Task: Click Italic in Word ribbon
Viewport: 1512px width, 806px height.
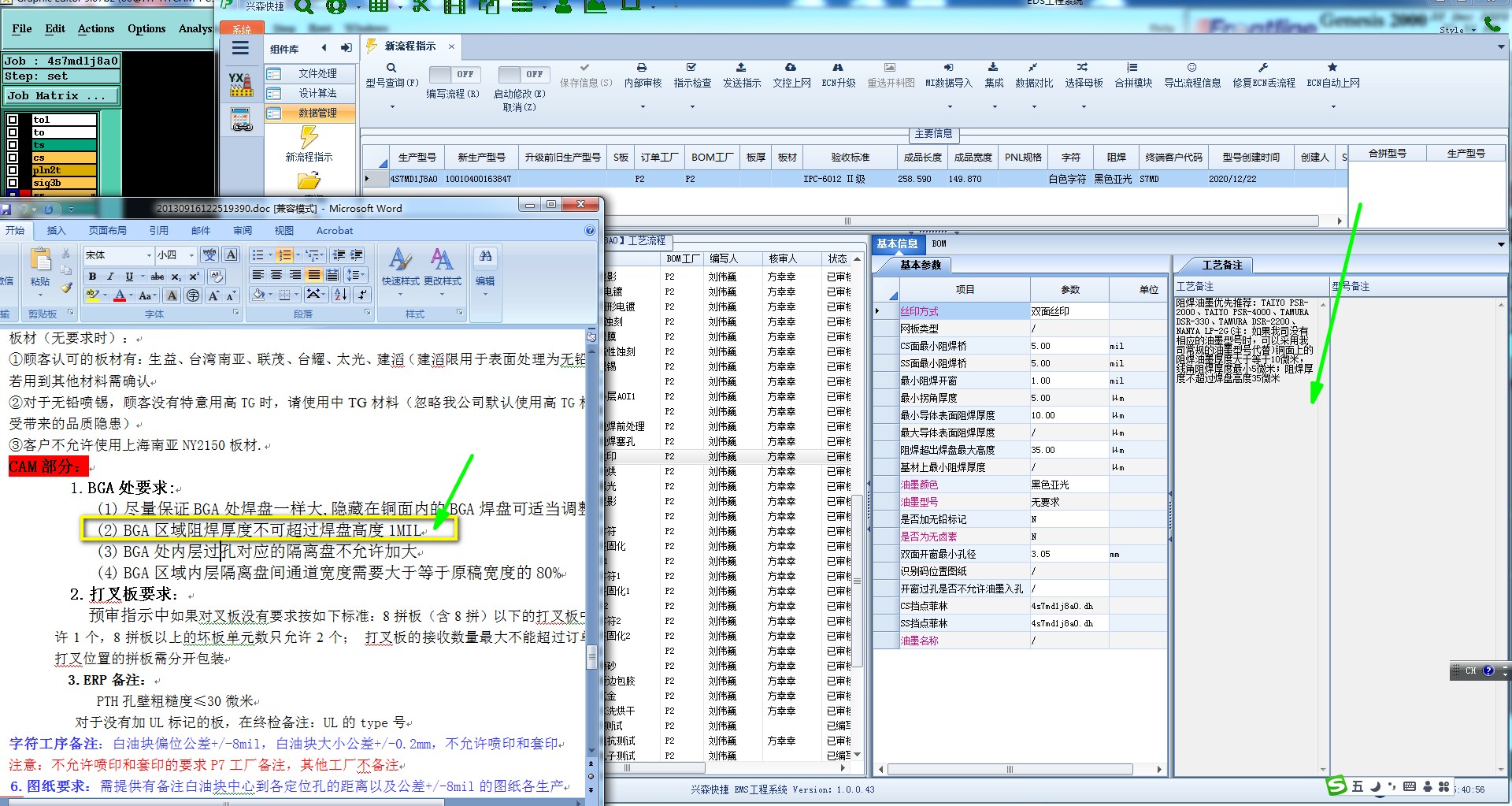Action: (110, 277)
